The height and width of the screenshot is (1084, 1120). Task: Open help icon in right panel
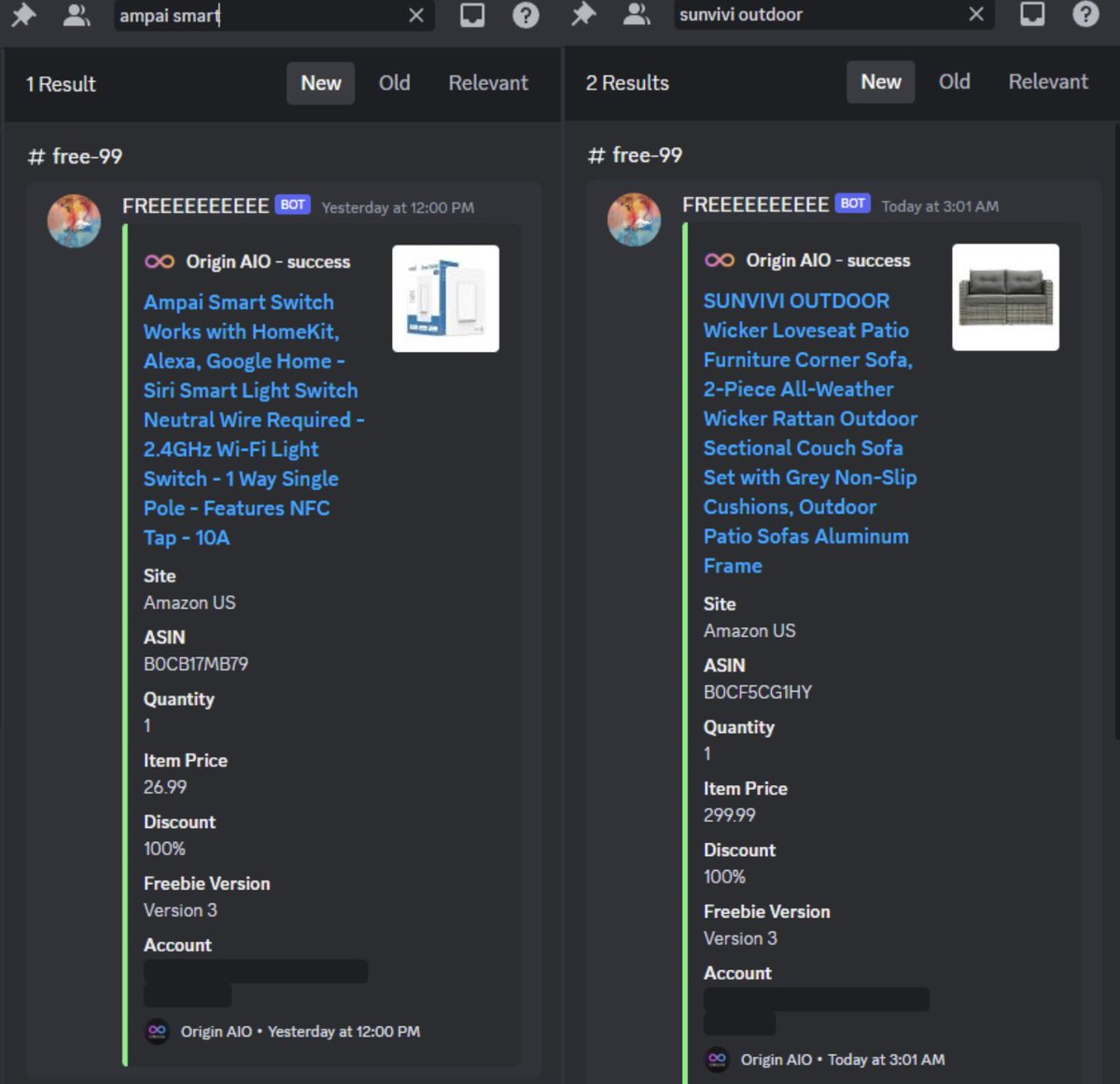pyautogui.click(x=1085, y=14)
